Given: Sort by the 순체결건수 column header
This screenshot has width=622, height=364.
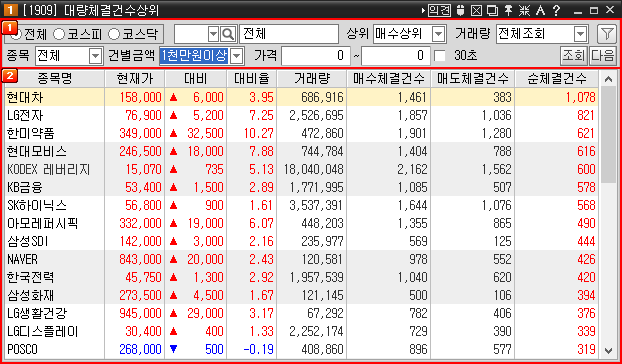Looking at the screenshot, I should point(557,79).
